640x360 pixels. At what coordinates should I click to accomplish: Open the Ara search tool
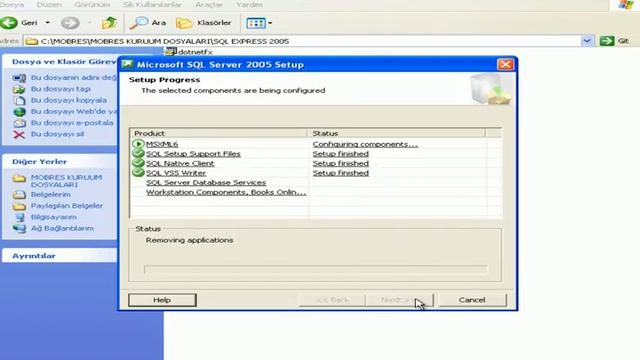tap(148, 23)
